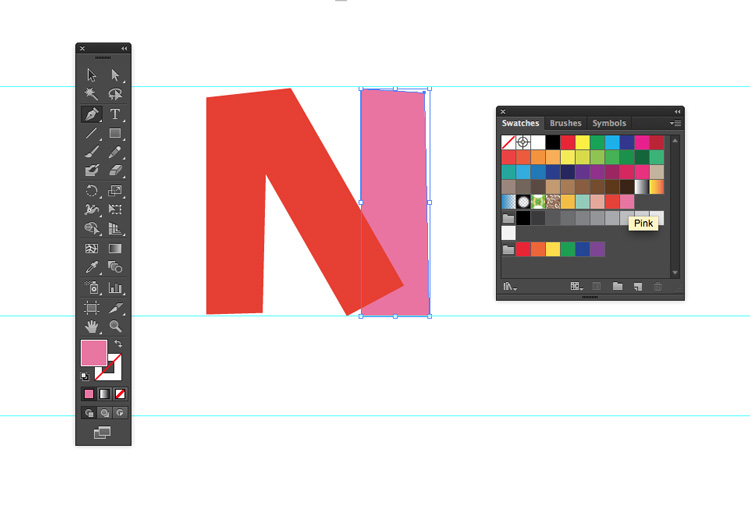Pick the Slice tool

coord(115,308)
